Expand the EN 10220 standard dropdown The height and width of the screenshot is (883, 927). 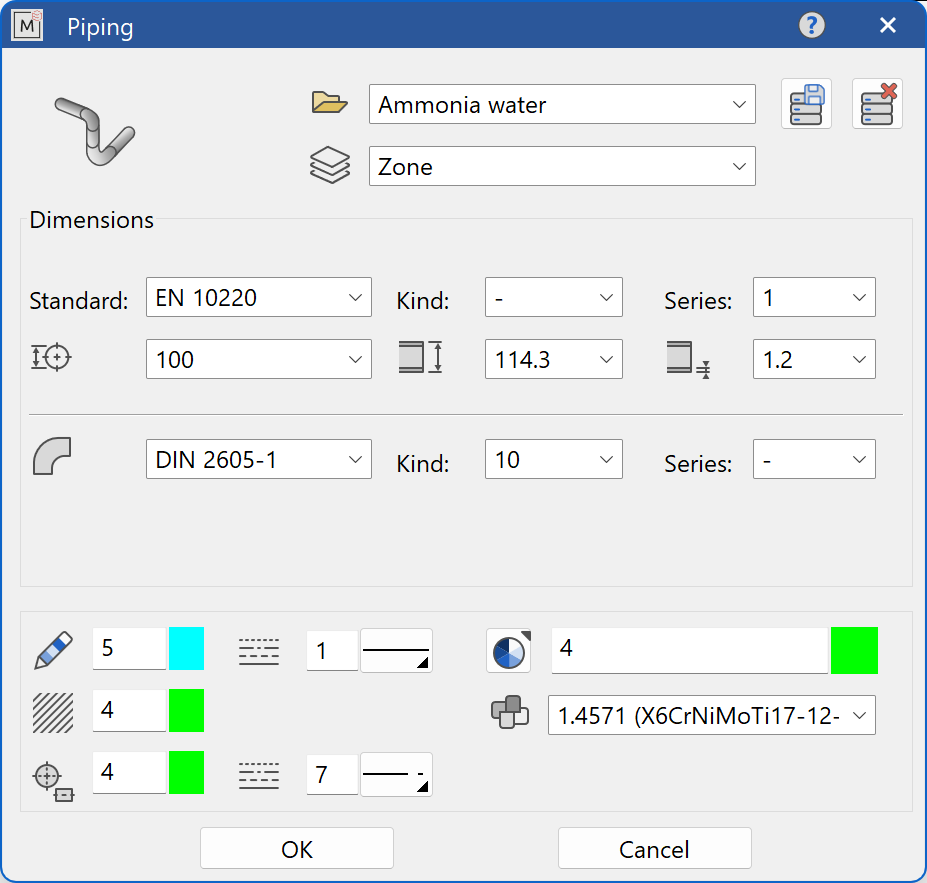[x=259, y=297]
